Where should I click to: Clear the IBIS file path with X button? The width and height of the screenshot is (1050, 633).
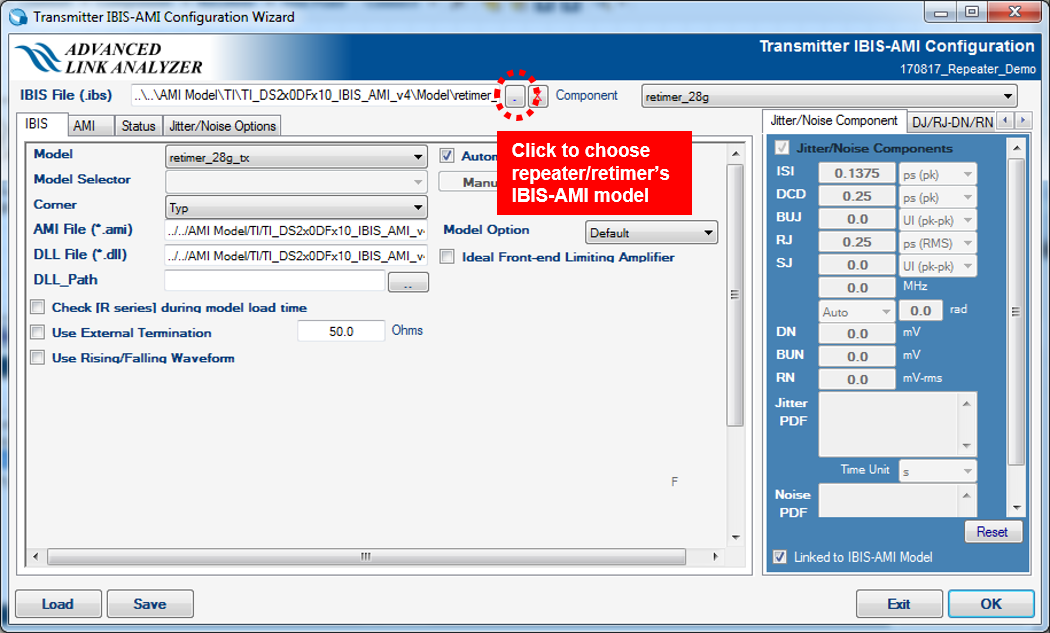point(538,96)
